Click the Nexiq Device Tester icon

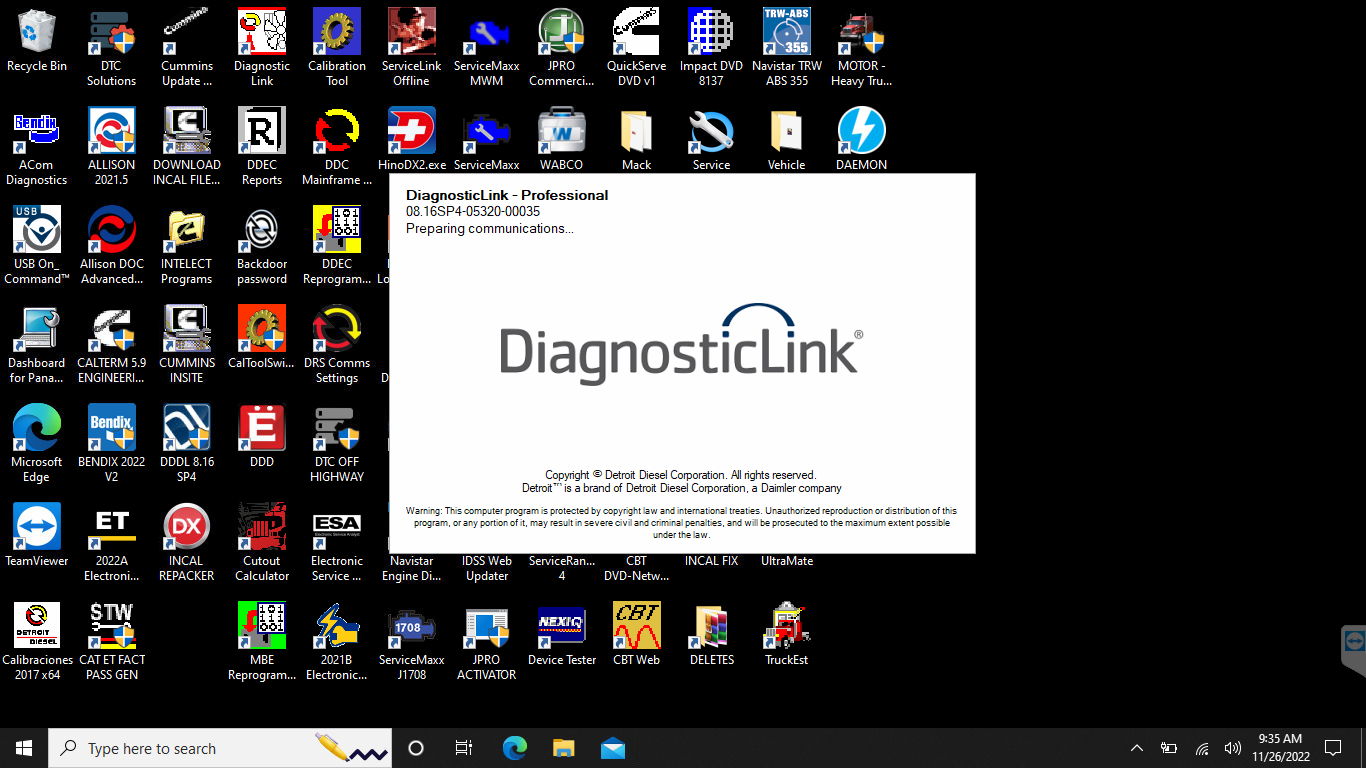(562, 627)
